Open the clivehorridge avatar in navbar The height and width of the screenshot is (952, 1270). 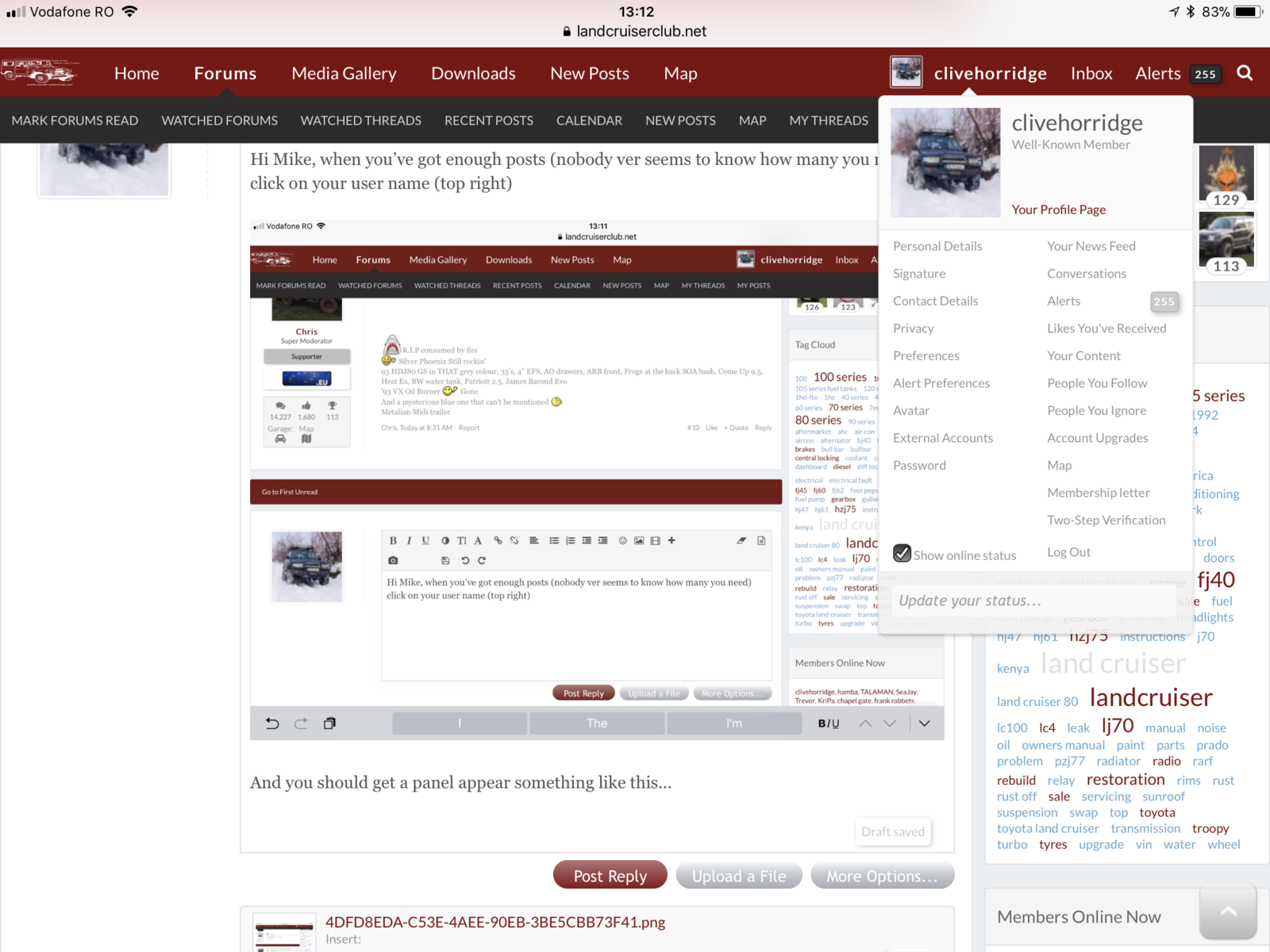point(906,72)
